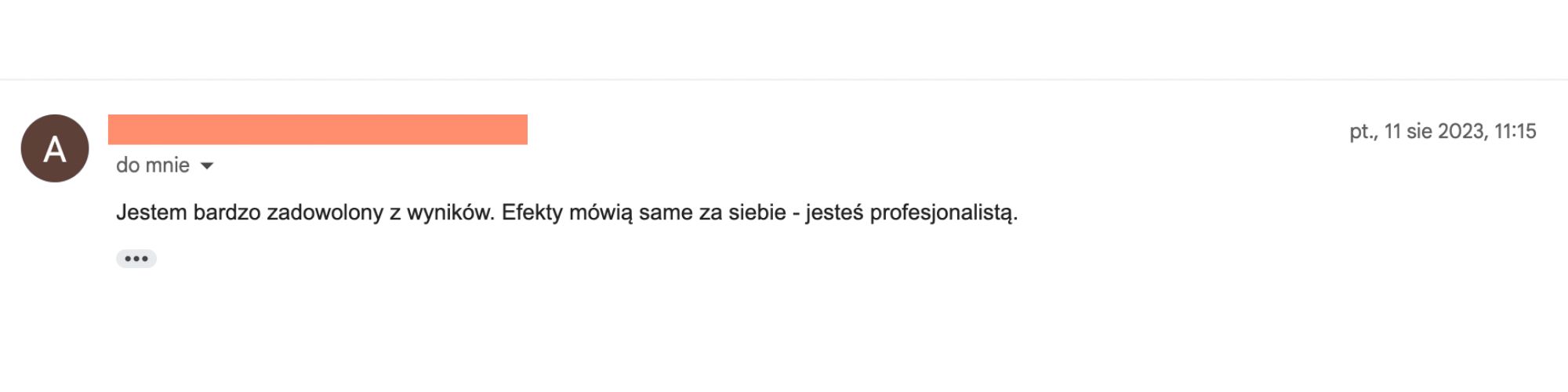Click the 'do mnie' recipient label

pos(153,165)
